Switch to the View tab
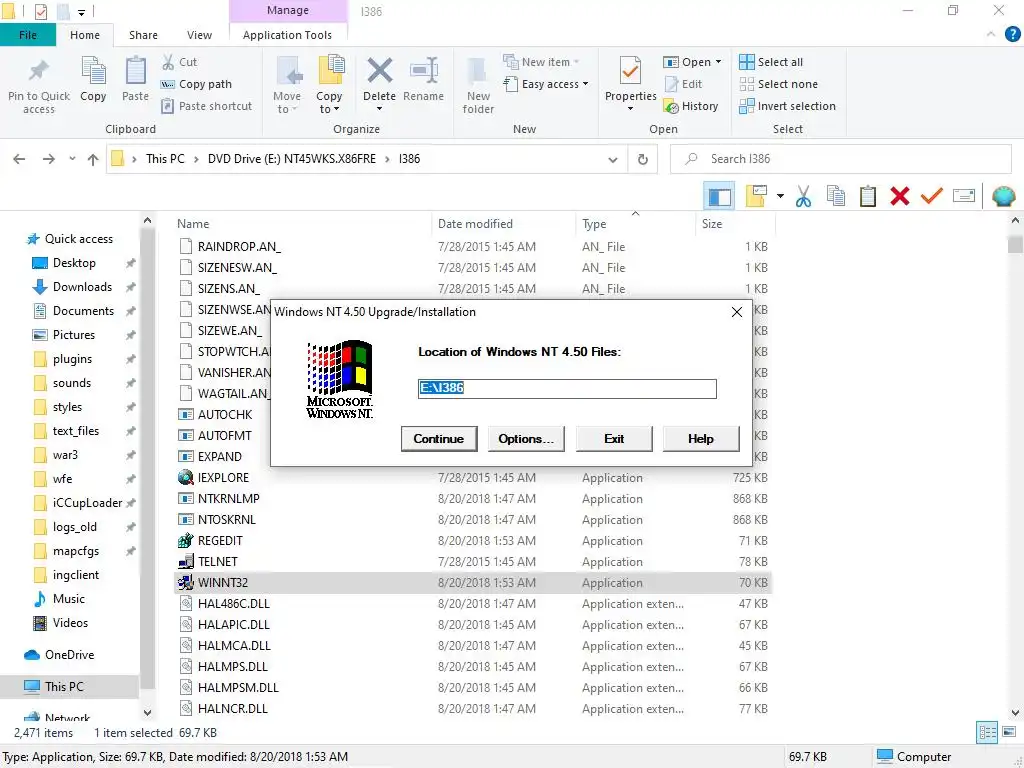 (x=199, y=35)
